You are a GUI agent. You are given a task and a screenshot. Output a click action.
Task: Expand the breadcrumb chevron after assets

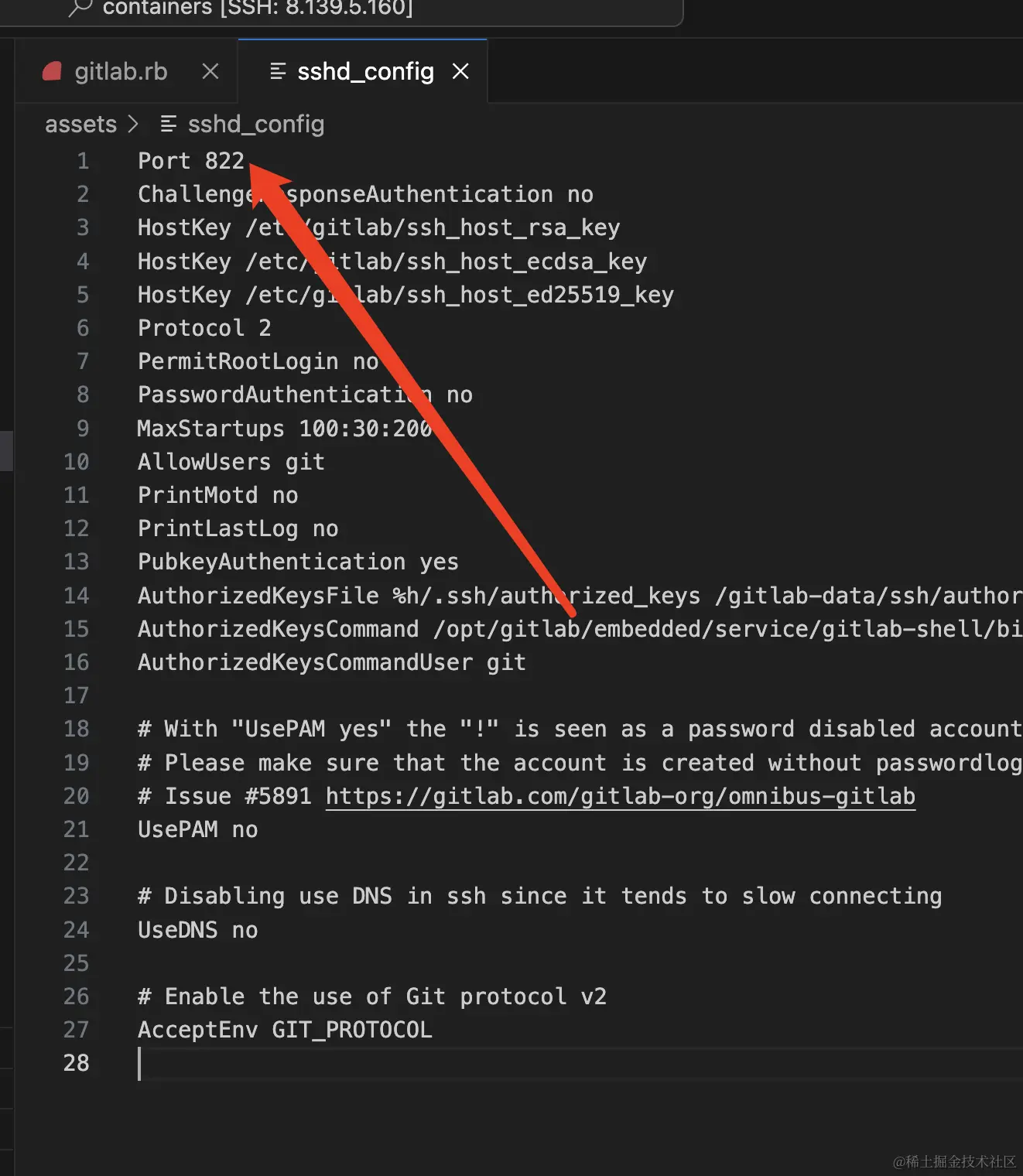133,125
